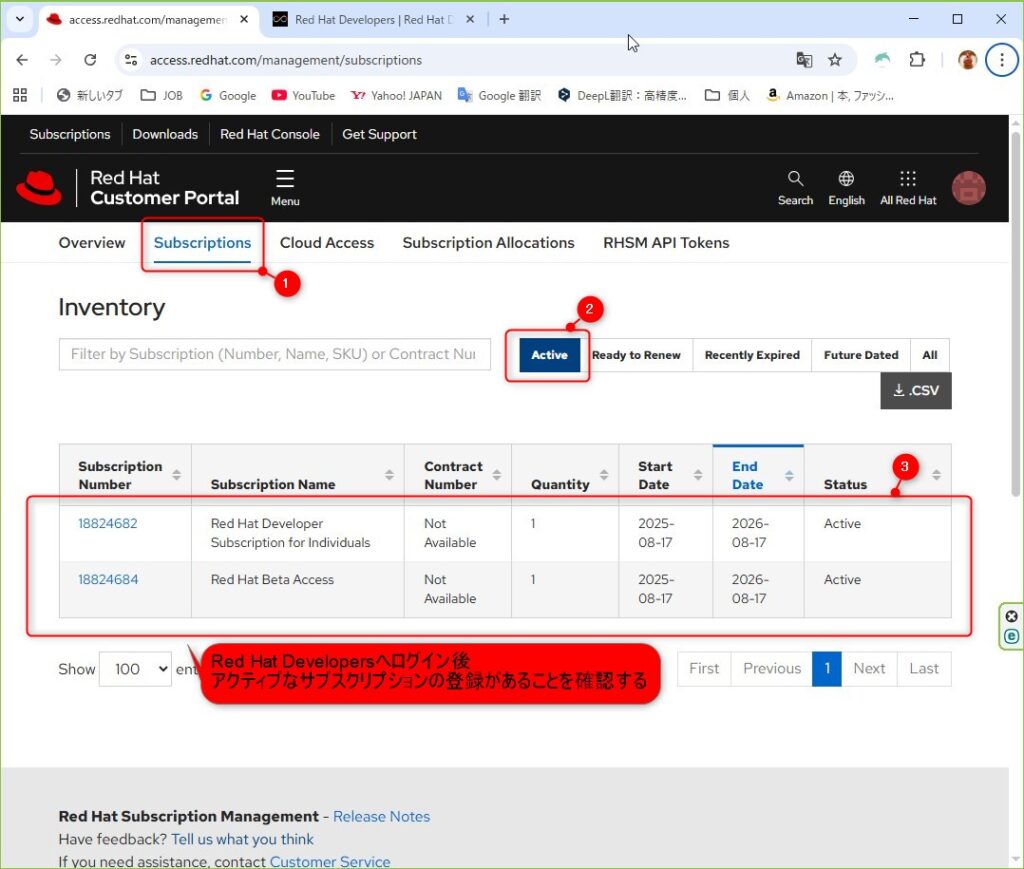Screen dimensions: 1024x869
Task: Sort by Start Date column
Action: click(698, 475)
